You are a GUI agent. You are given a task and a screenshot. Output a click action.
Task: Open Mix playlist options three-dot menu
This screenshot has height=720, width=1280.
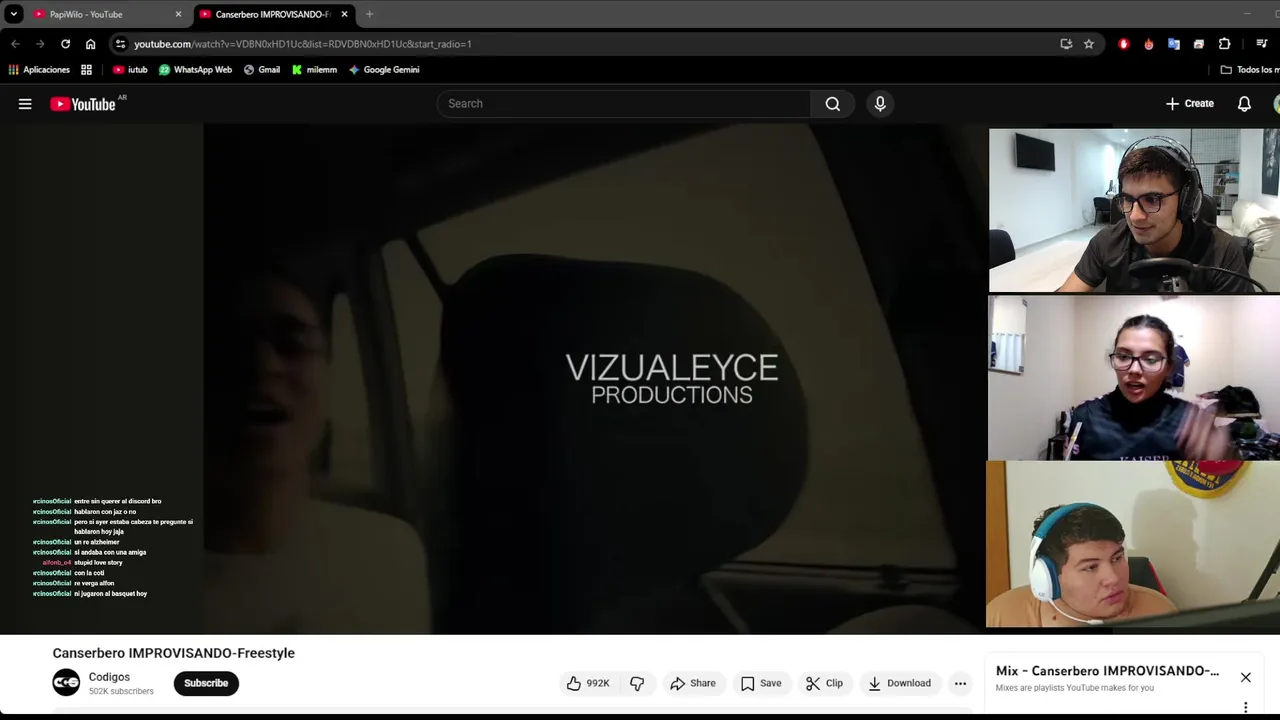tap(1245, 707)
